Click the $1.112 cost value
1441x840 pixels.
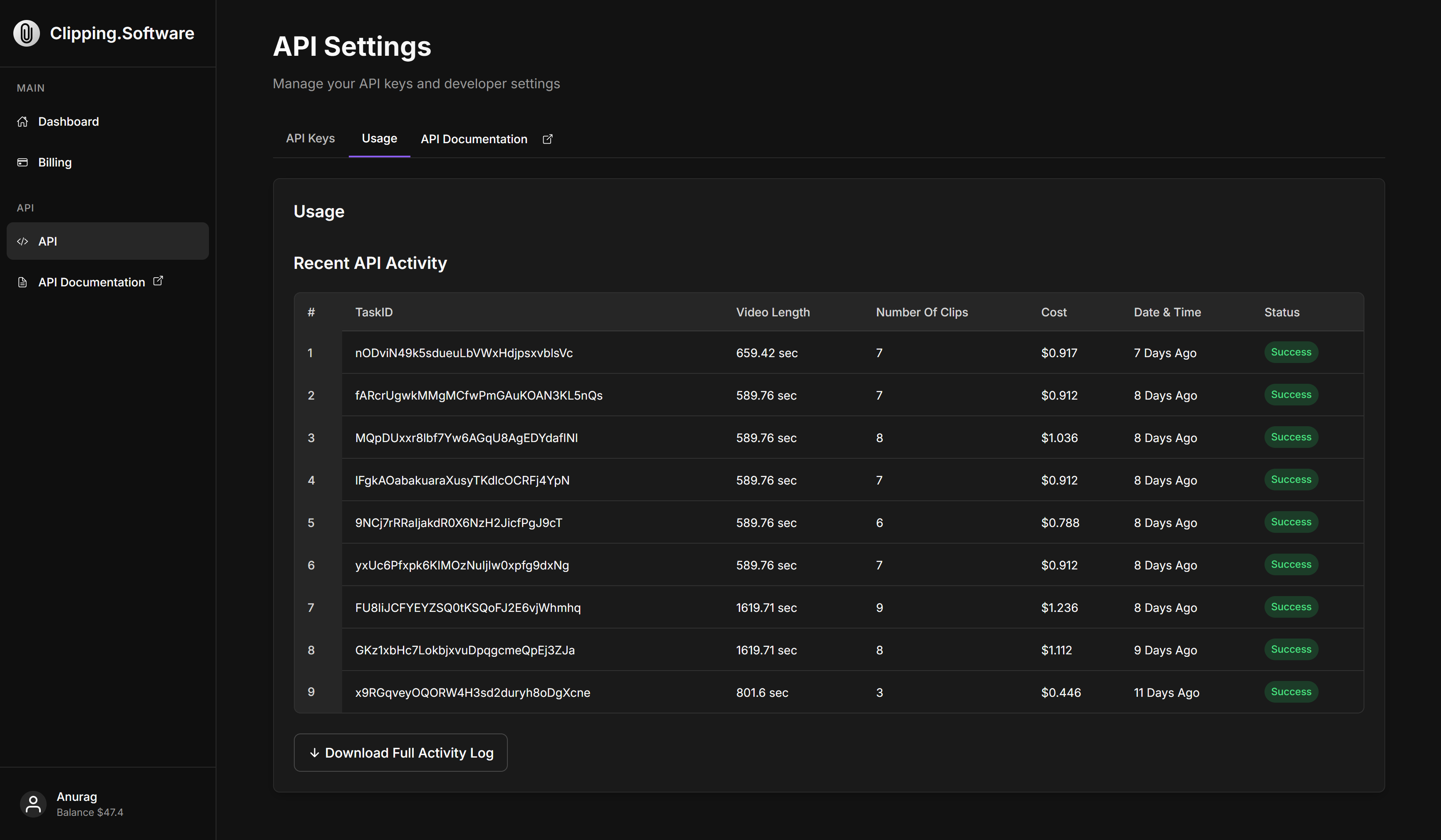1056,650
